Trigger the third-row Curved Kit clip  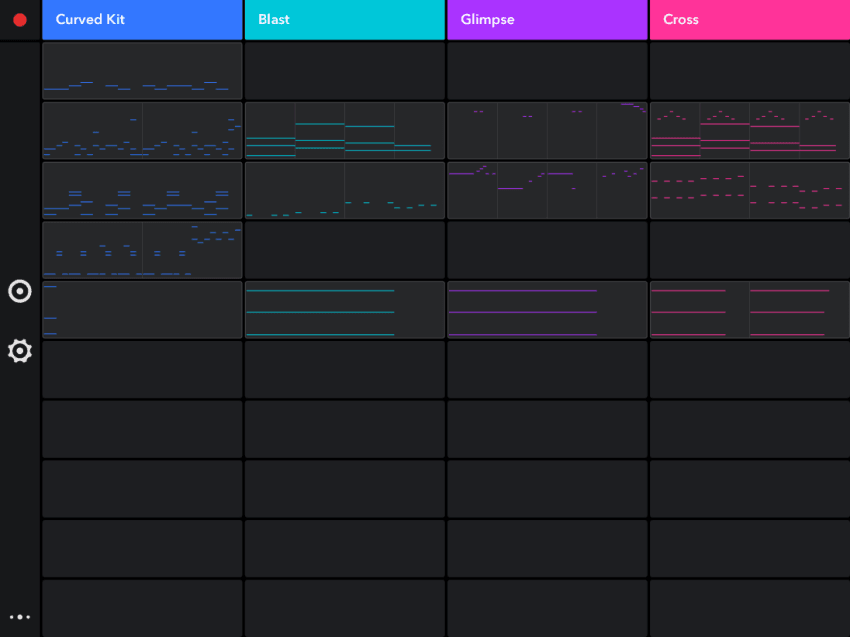[142, 190]
